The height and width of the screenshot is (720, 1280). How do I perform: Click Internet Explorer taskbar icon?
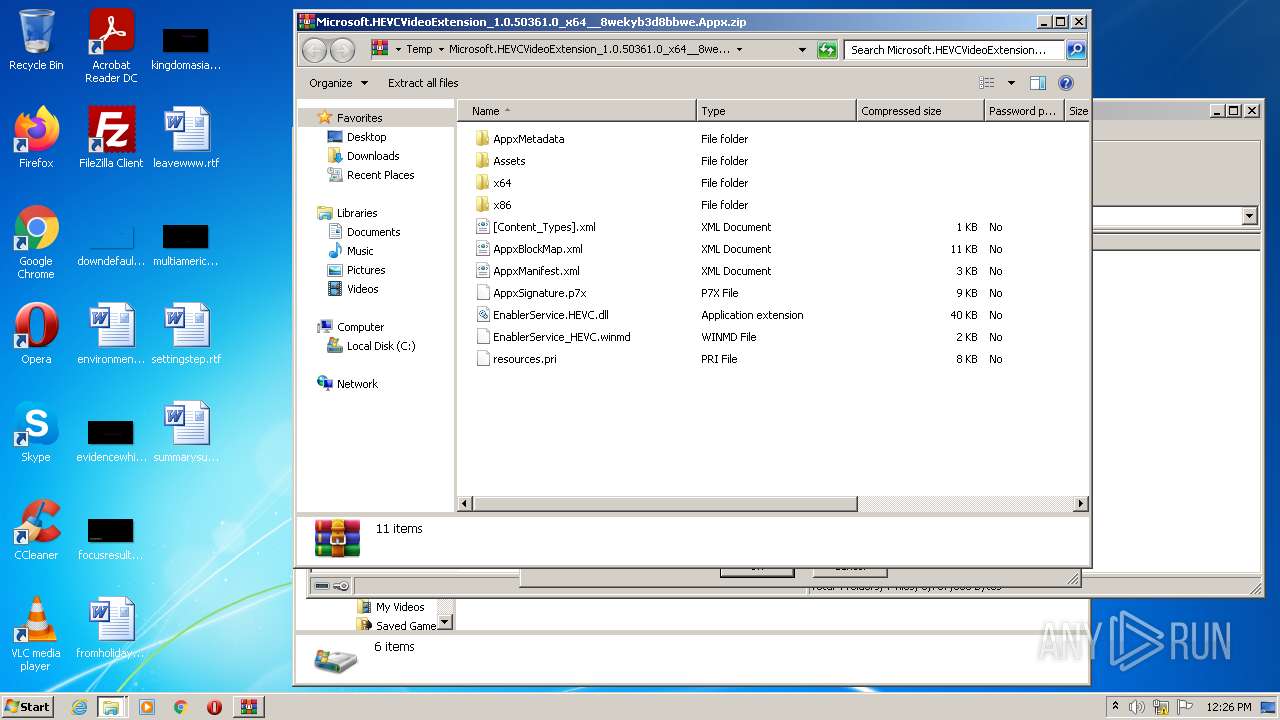(x=79, y=707)
